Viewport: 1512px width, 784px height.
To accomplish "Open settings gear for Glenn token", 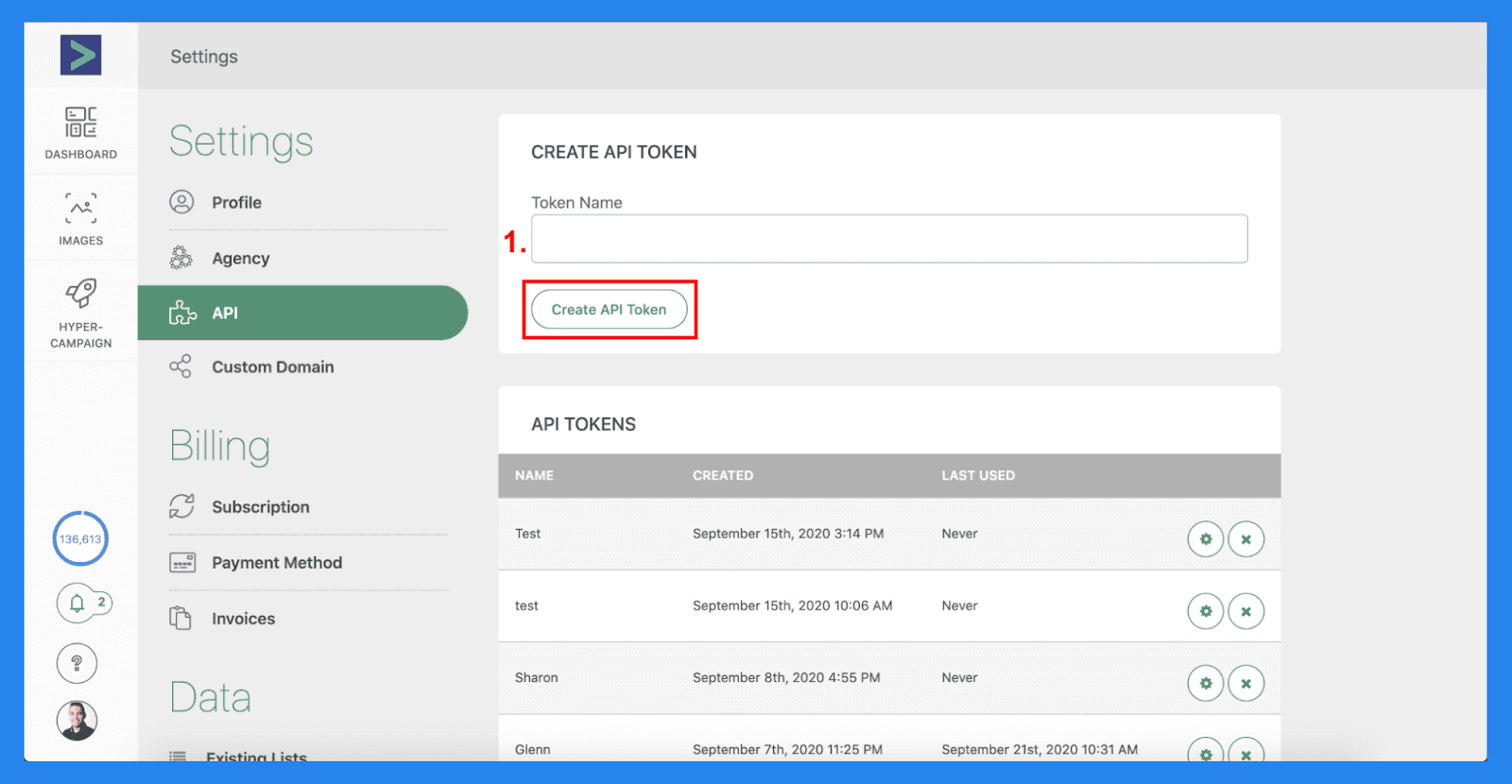I will pyautogui.click(x=1206, y=752).
